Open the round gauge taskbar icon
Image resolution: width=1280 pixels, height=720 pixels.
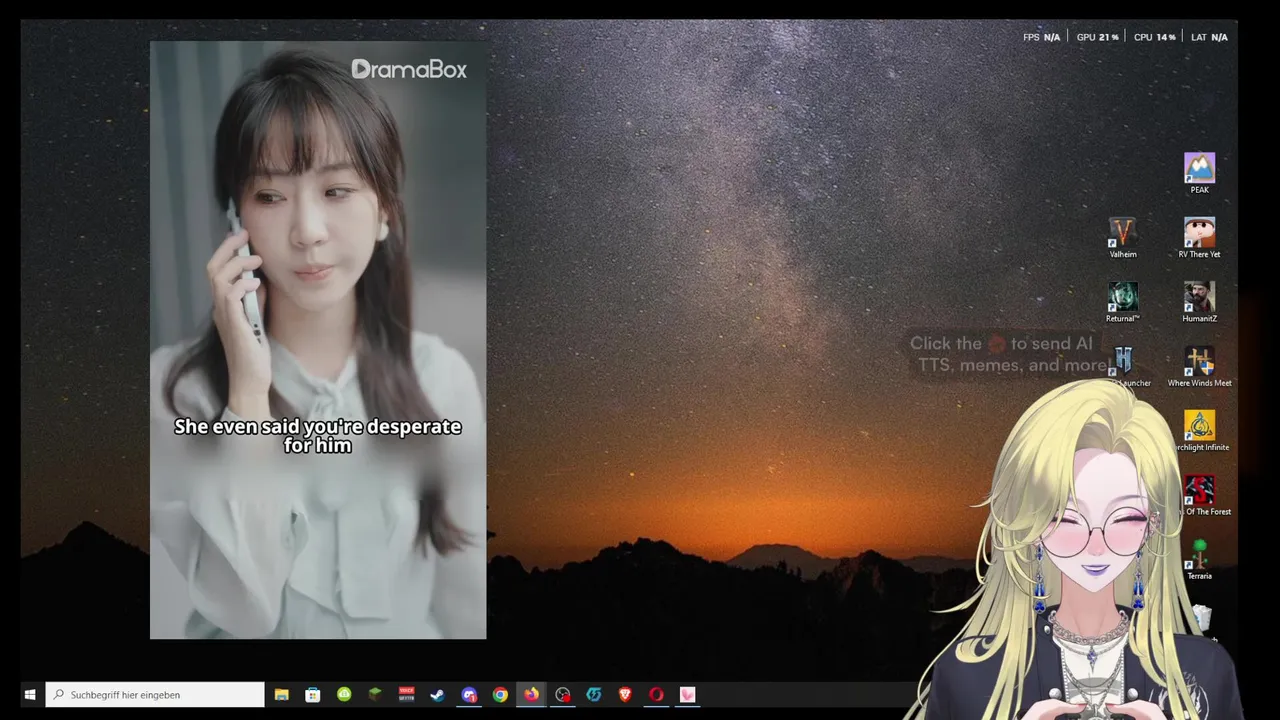click(563, 695)
